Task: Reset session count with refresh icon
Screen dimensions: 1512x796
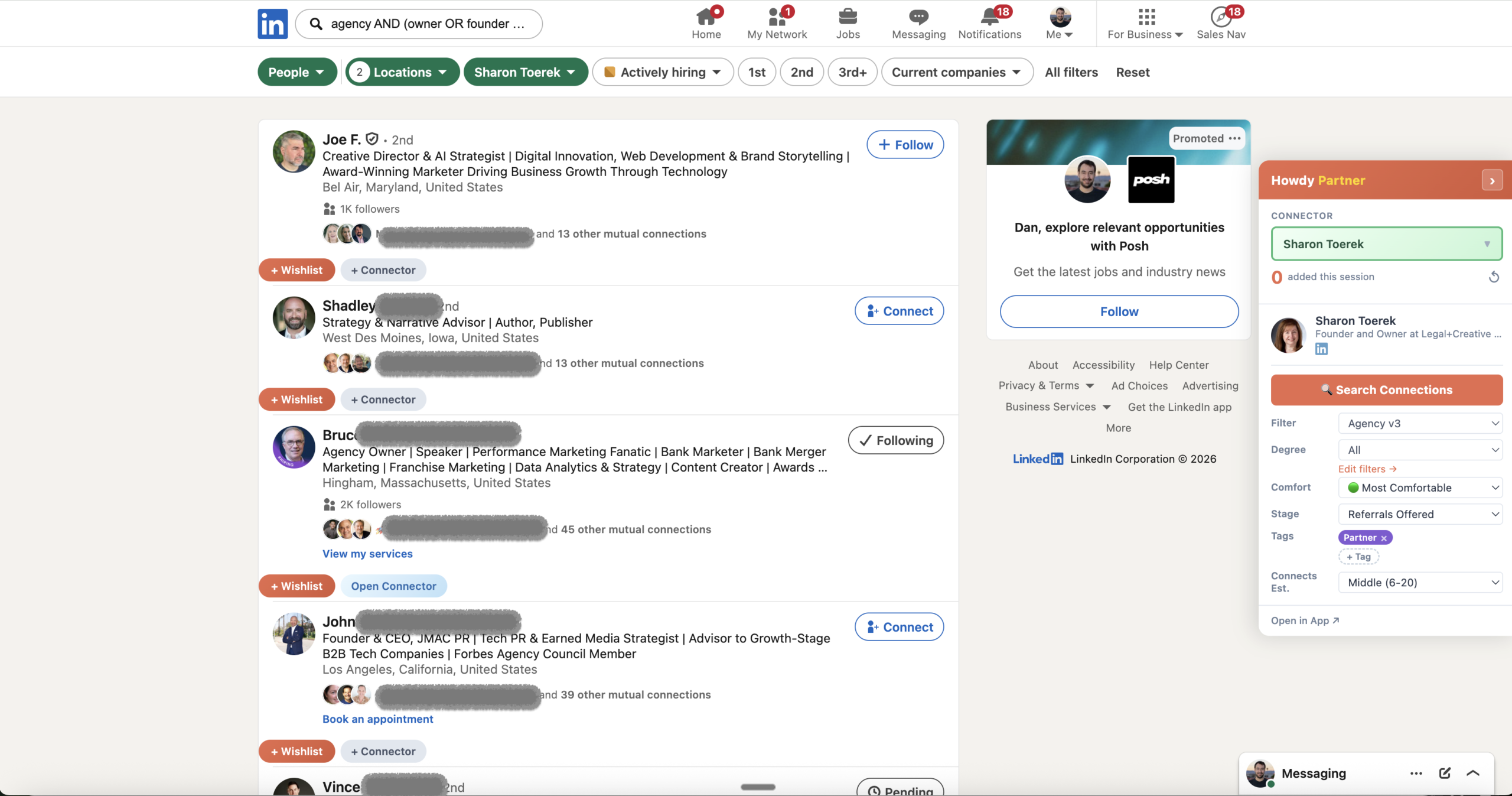Action: click(x=1494, y=277)
